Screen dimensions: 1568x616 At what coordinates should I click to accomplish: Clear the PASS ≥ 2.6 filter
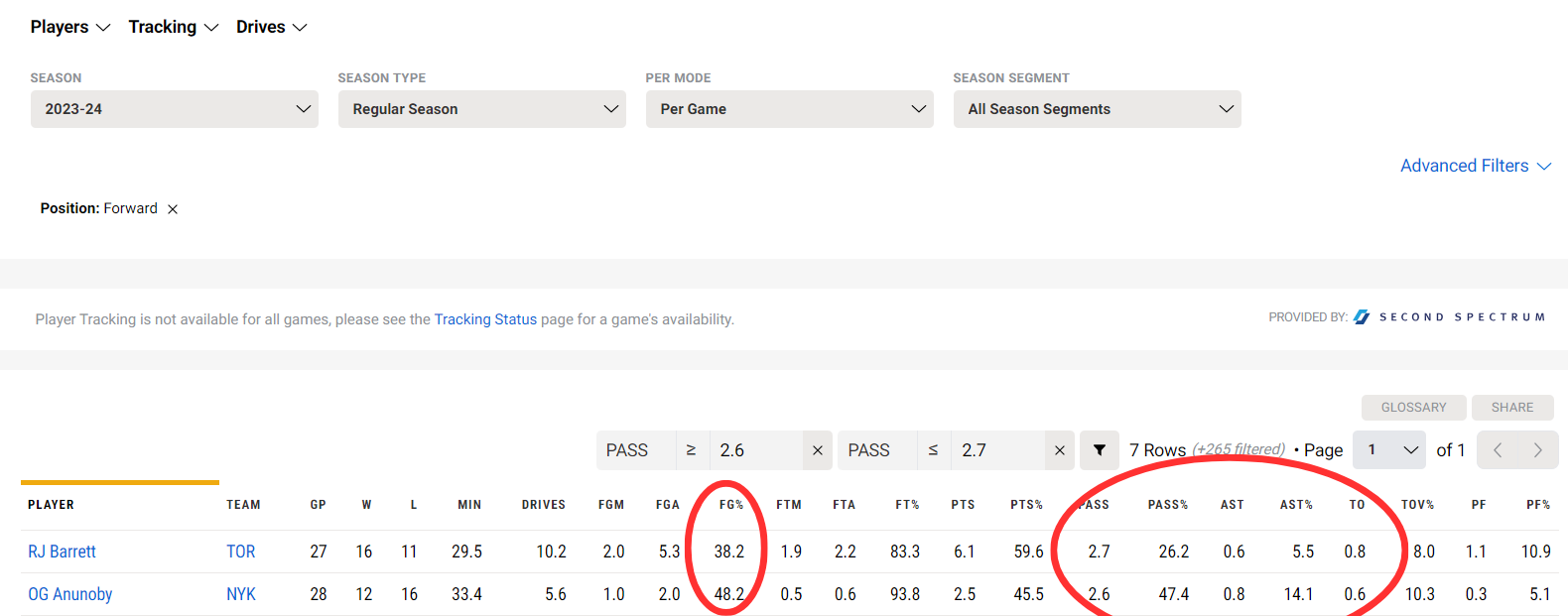point(817,450)
